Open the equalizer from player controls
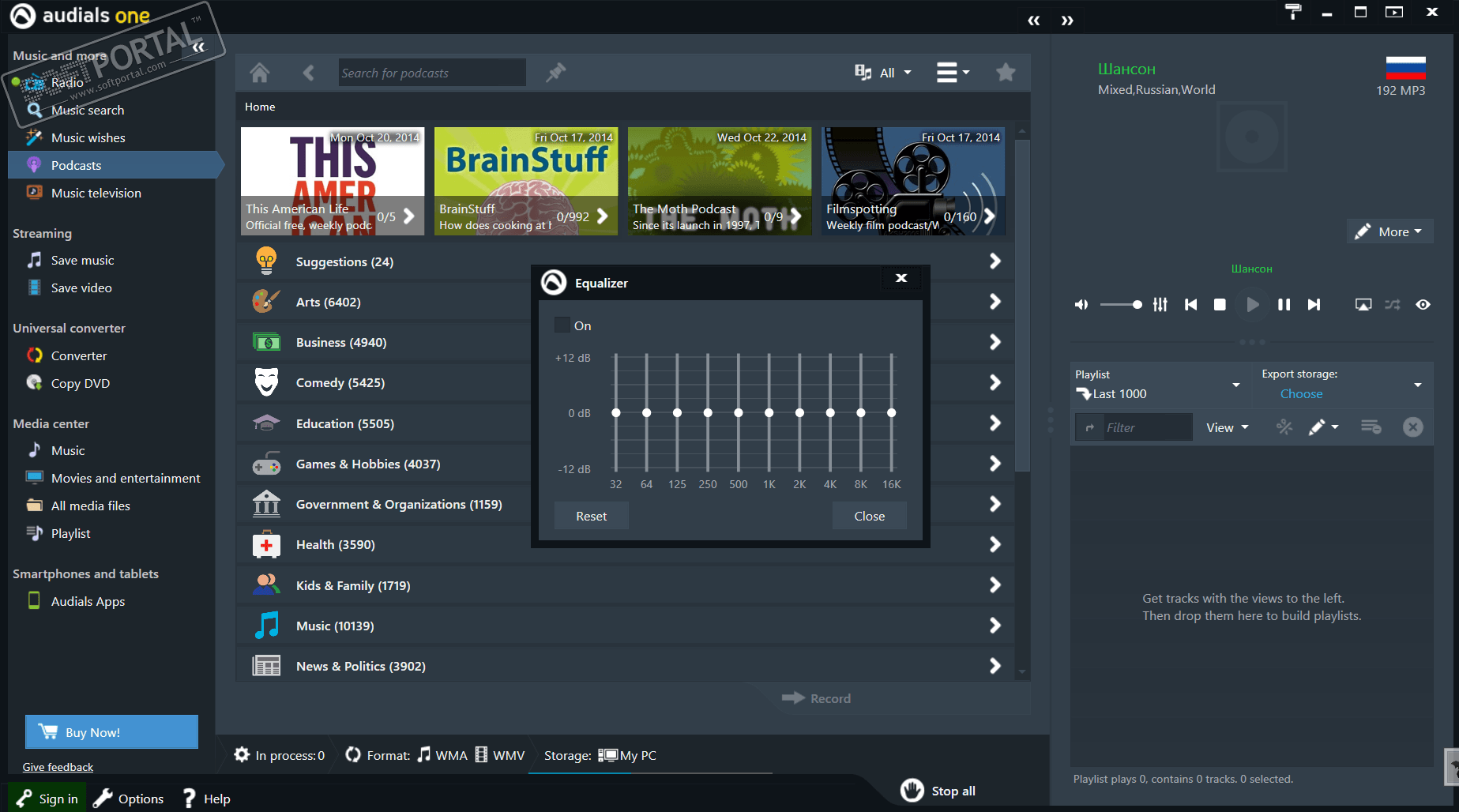Screen dimensions: 1459x812 [x=1160, y=304]
